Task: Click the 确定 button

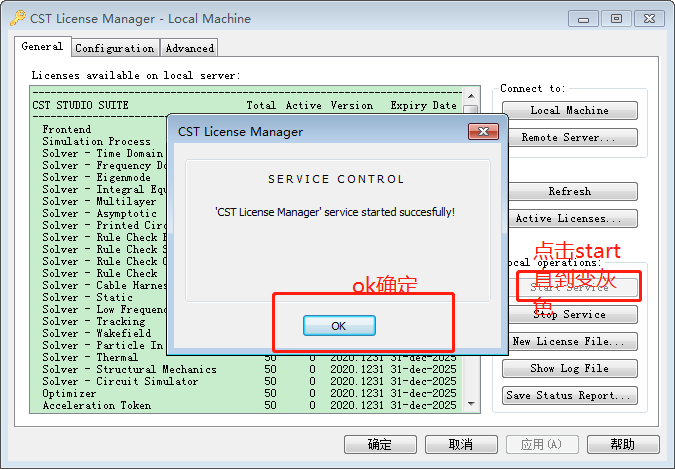Action: [380, 444]
